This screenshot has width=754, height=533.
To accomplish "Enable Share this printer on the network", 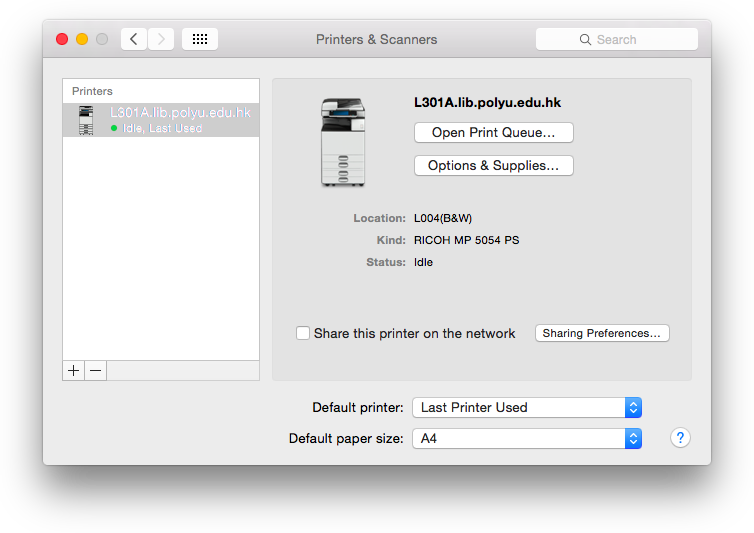I will point(303,333).
